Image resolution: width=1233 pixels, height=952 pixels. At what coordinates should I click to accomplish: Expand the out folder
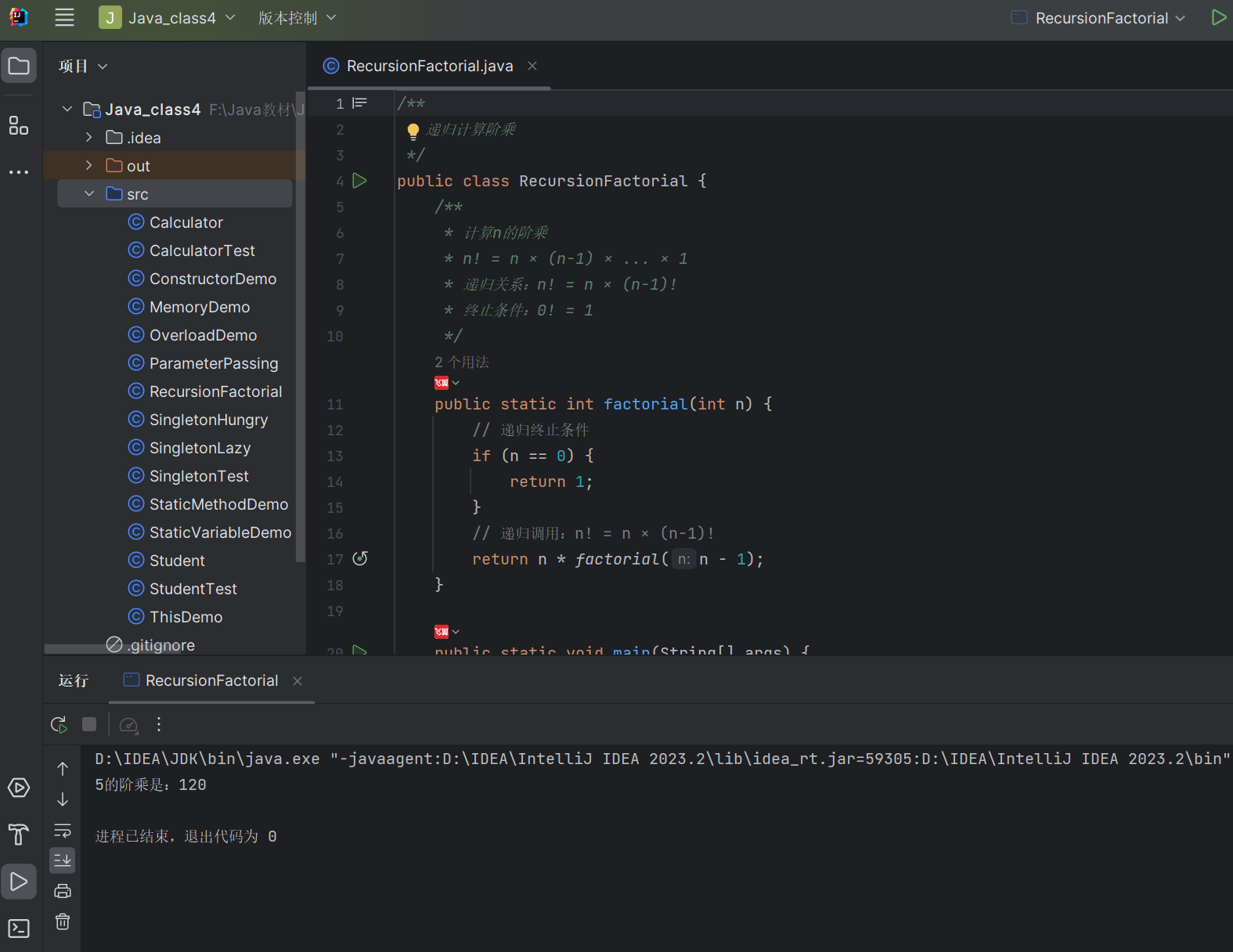click(x=89, y=165)
